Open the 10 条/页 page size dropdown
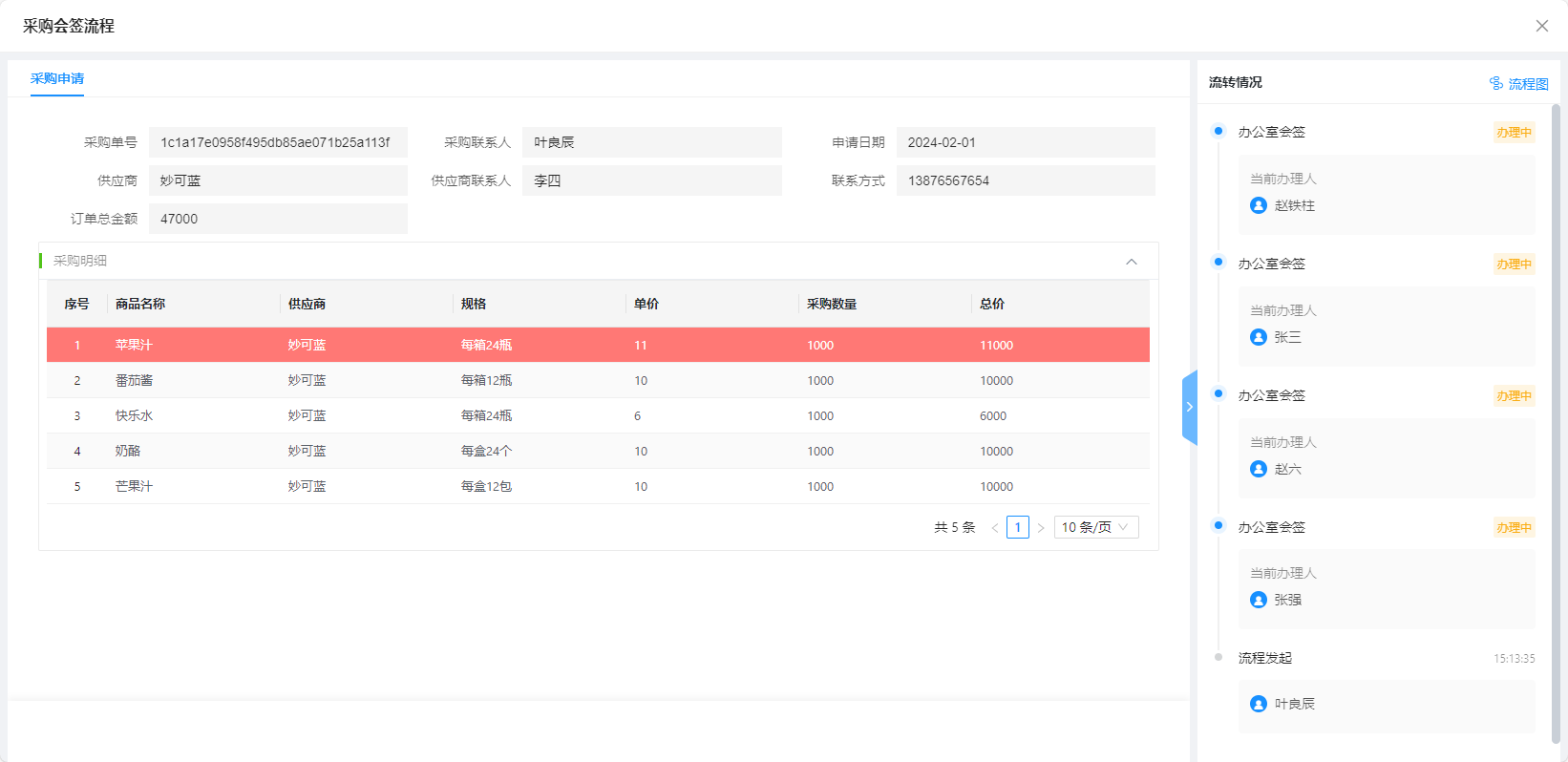Image resolution: width=1568 pixels, height=762 pixels. (1095, 527)
